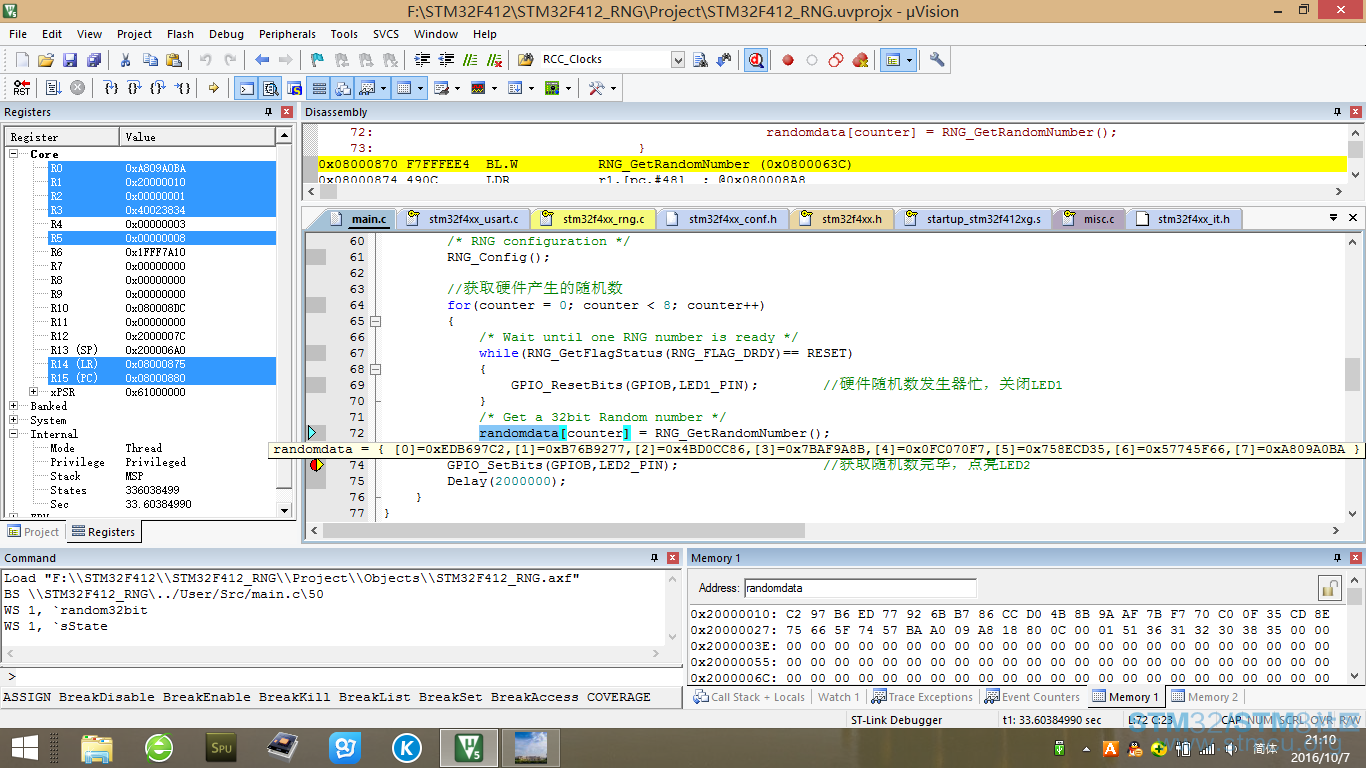The image size is (1366, 768).
Task: Switch to the startup_stm32f412xg.s tab
Action: pos(973,219)
